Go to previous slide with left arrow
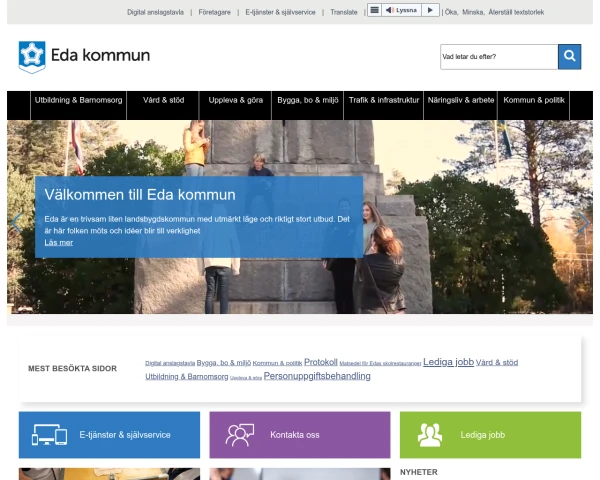Image resolution: width=600 pixels, height=480 pixels. tap(16, 222)
